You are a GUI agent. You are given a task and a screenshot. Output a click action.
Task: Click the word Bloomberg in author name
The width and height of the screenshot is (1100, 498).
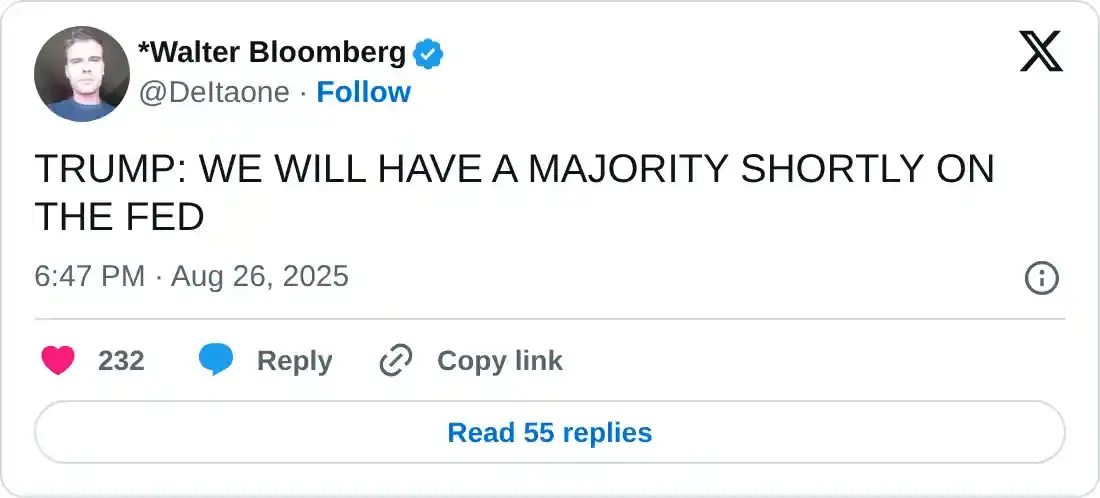[328, 53]
